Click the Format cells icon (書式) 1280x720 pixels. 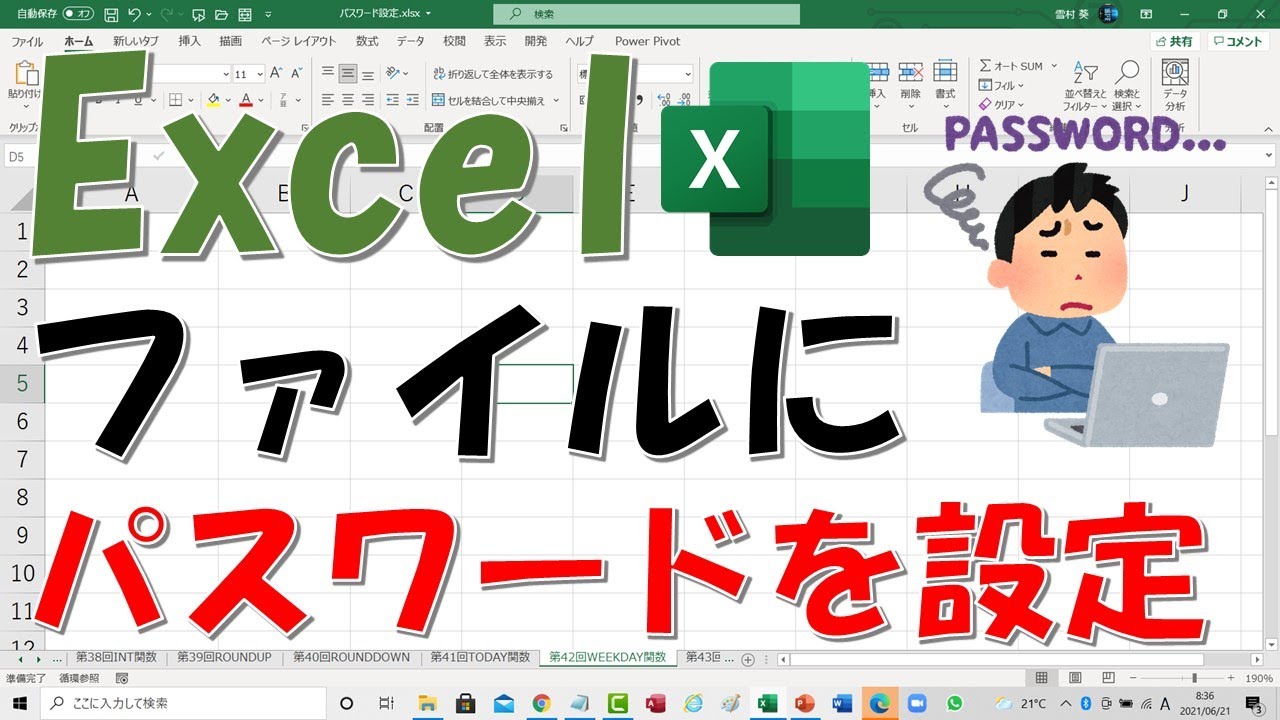pos(945,81)
